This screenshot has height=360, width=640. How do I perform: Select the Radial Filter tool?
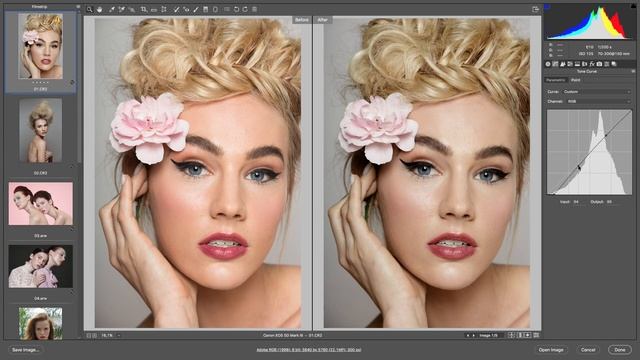point(215,9)
